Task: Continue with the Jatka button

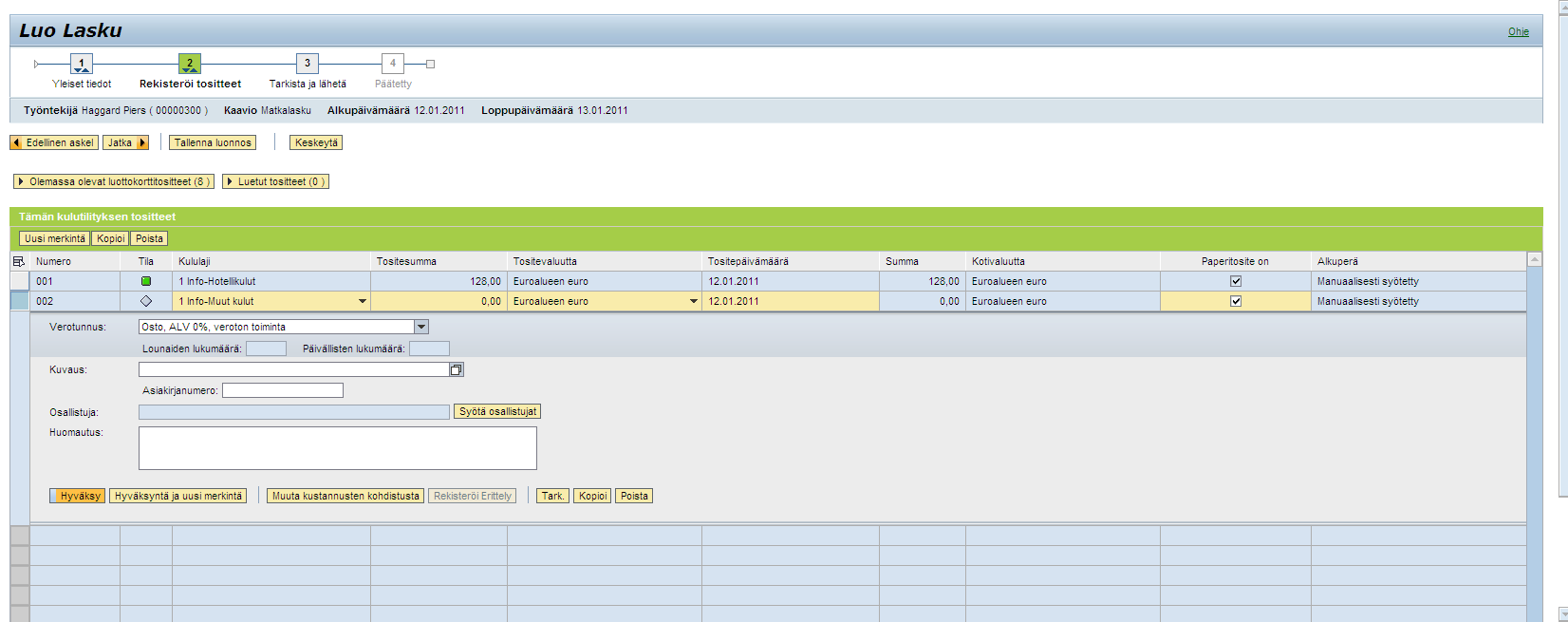Action: click(125, 142)
